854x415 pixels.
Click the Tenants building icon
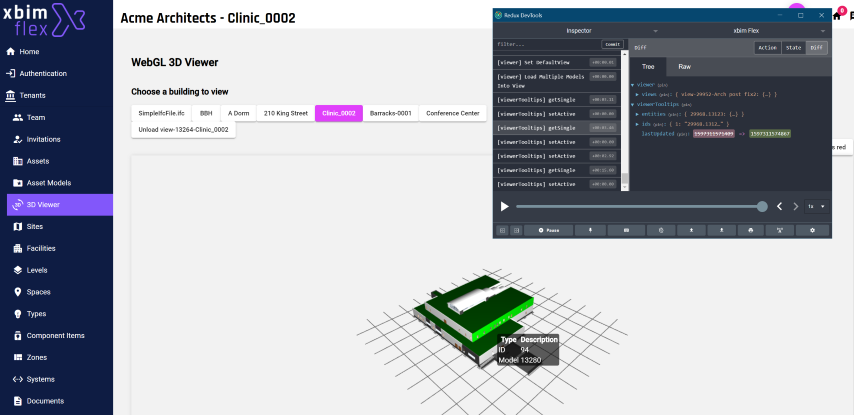tap(11, 95)
